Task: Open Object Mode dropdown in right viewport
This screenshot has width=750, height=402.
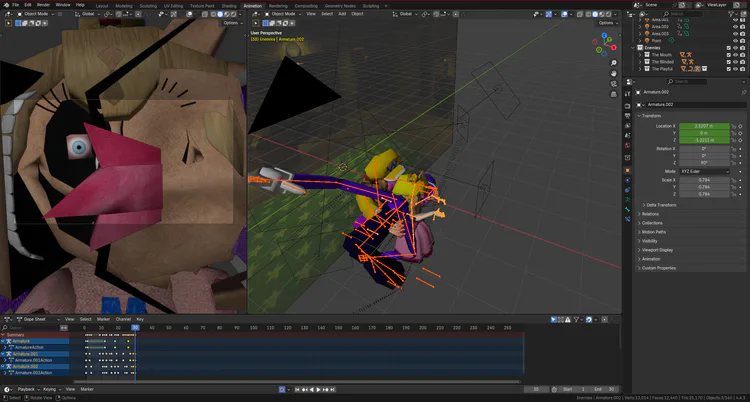Action: [281, 14]
